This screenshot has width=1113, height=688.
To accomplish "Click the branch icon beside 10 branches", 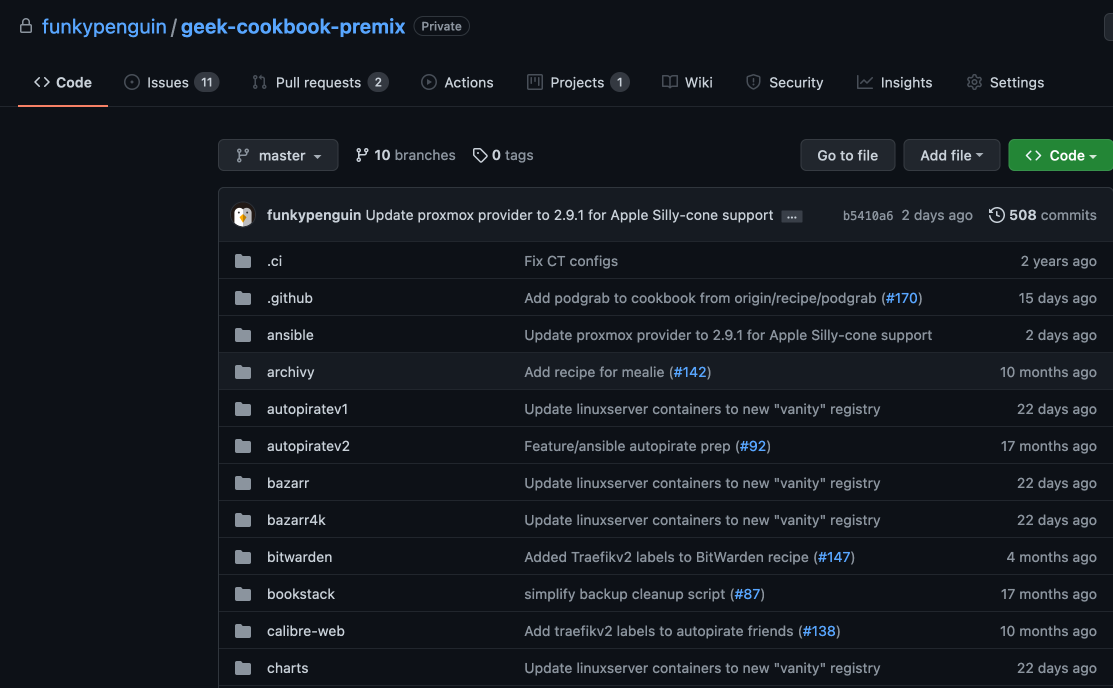I will (x=362, y=155).
